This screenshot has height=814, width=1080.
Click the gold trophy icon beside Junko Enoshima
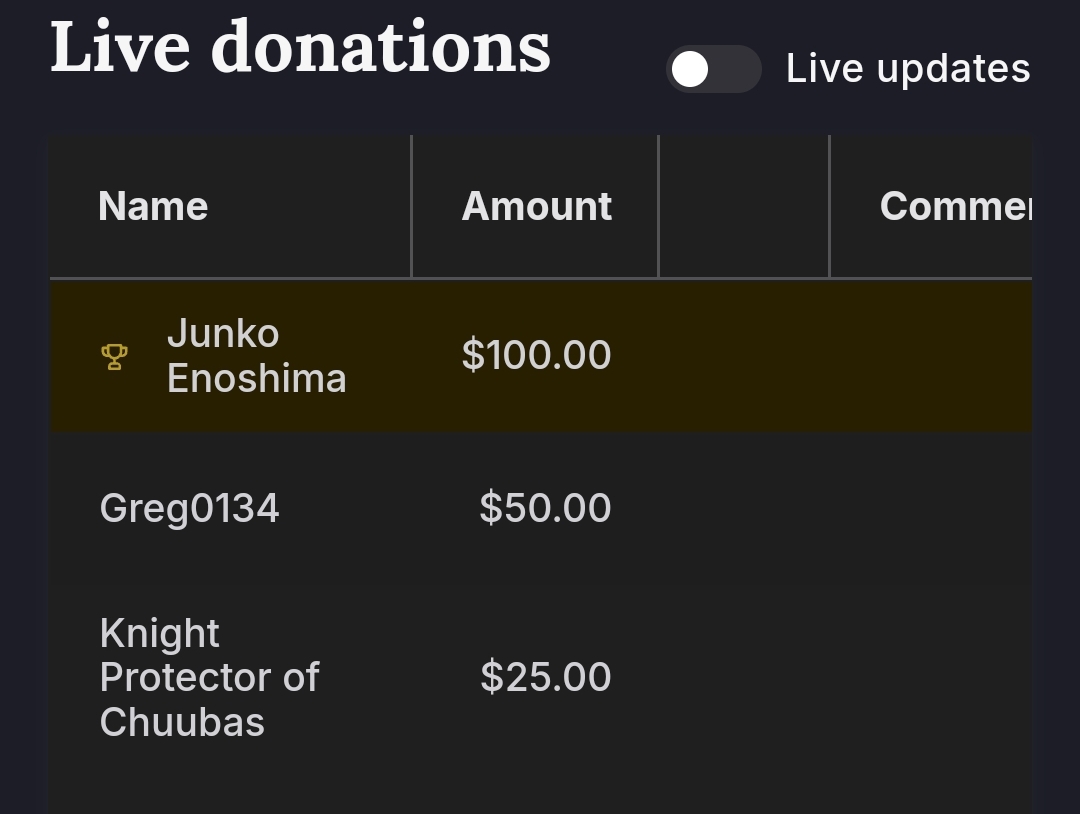pos(114,357)
